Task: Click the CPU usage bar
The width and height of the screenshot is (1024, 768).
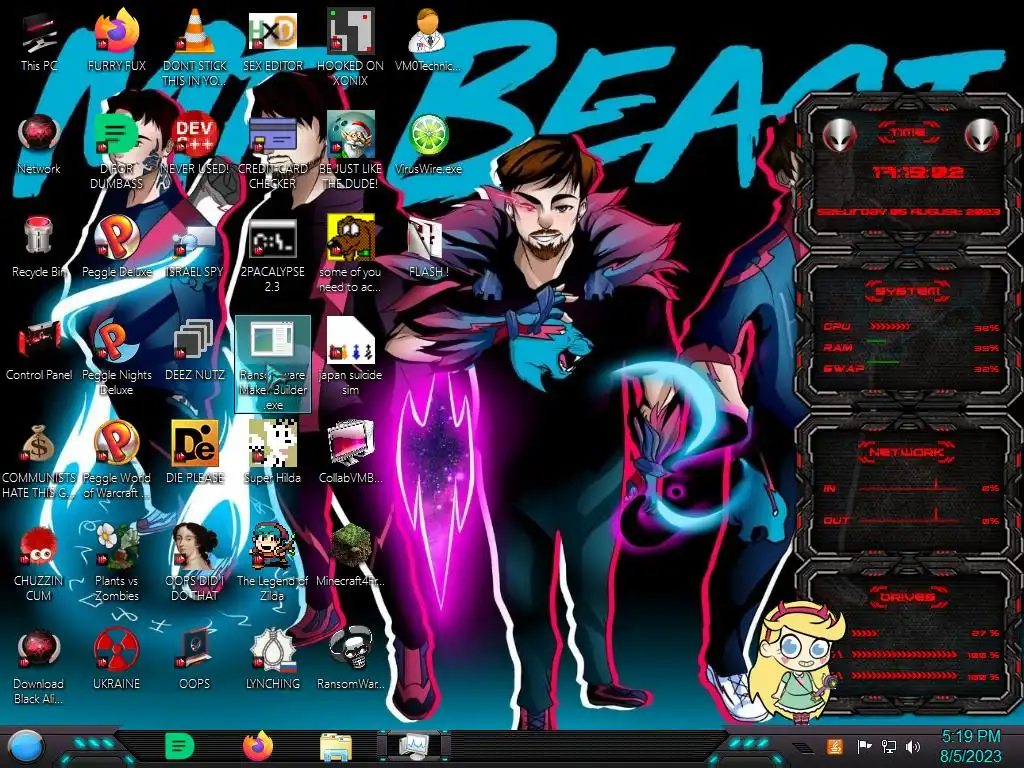Action: pos(888,326)
